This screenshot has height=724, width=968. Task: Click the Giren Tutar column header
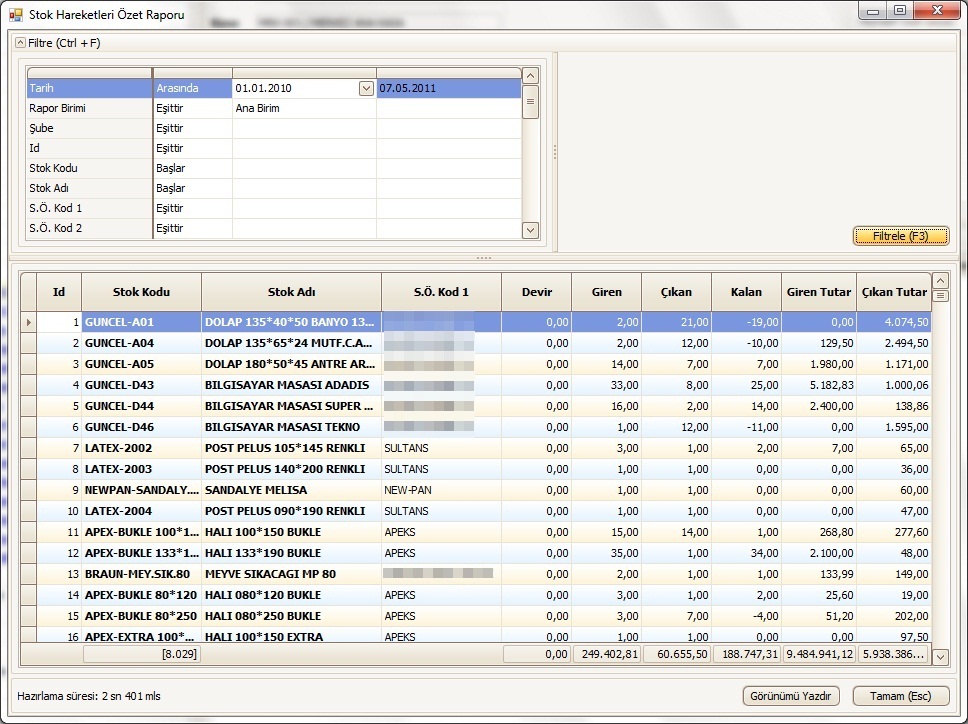point(819,292)
